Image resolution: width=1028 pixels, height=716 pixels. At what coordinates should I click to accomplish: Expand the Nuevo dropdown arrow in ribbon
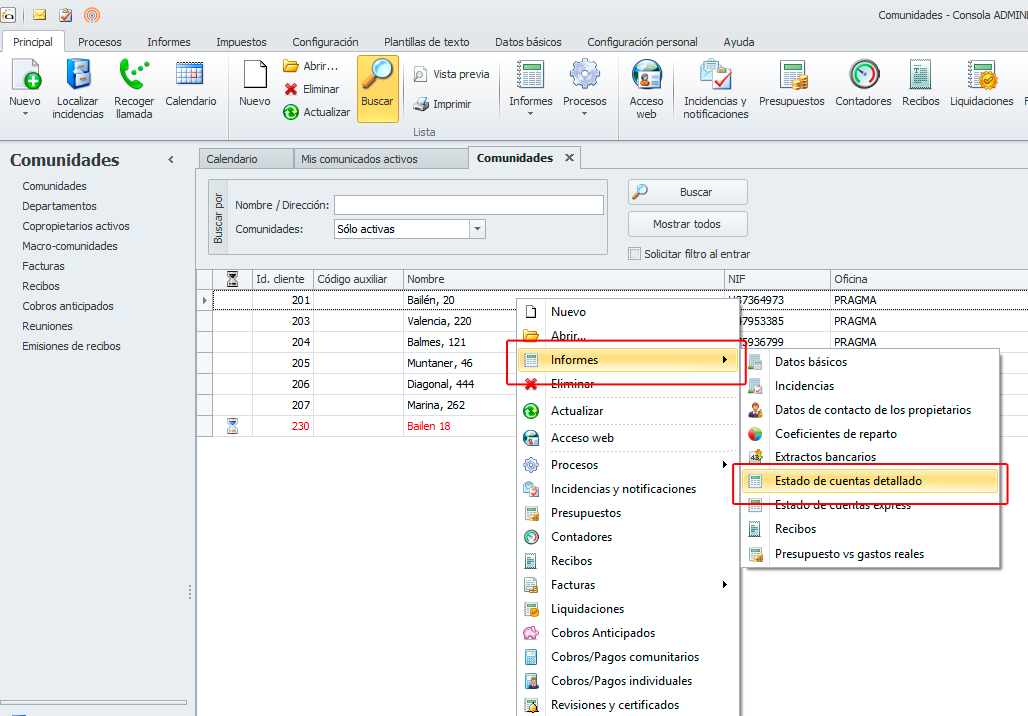[25, 114]
